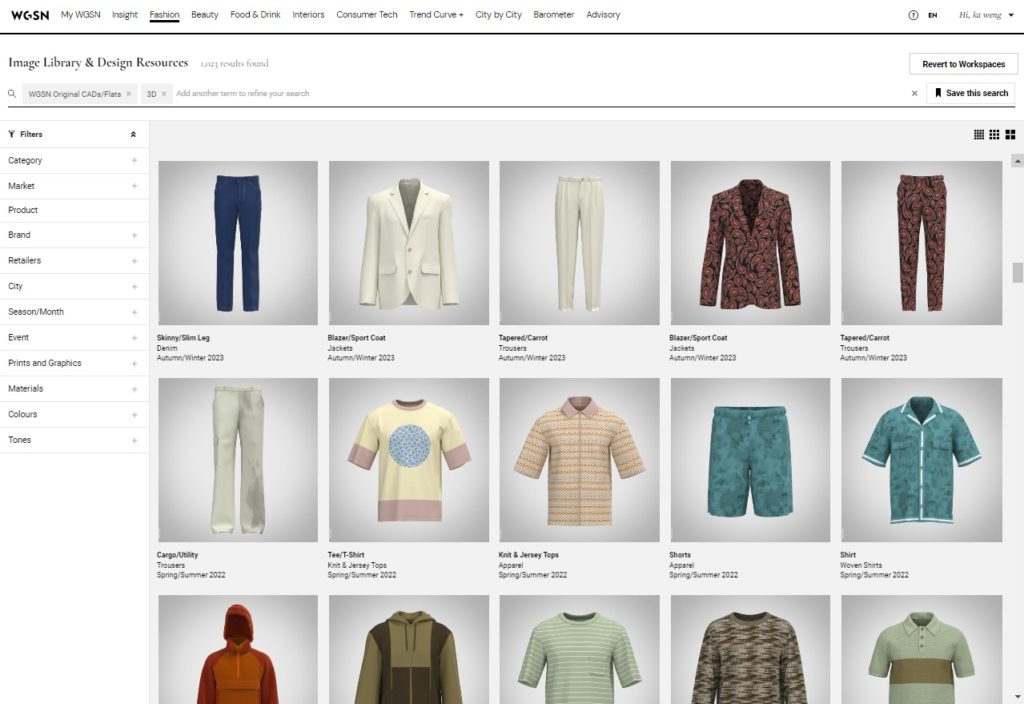Viewport: 1024px width, 704px height.
Task: Switch to the smallest grid view icon
Action: pyautogui.click(x=978, y=135)
